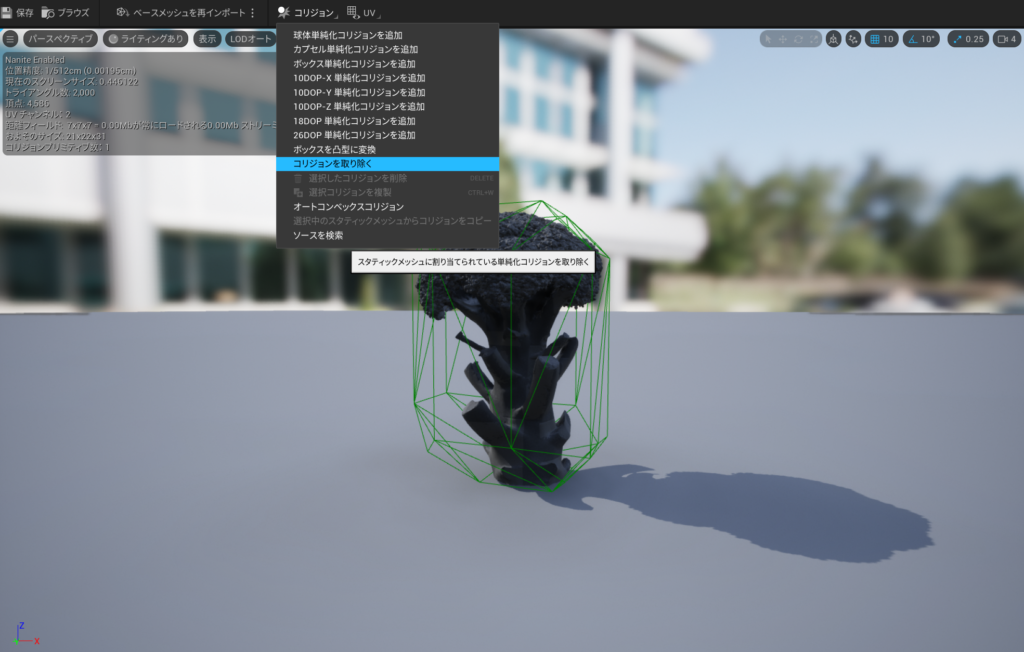Choose カプセル単純化コリジョンを追加
The image size is (1024, 652).
[387, 50]
